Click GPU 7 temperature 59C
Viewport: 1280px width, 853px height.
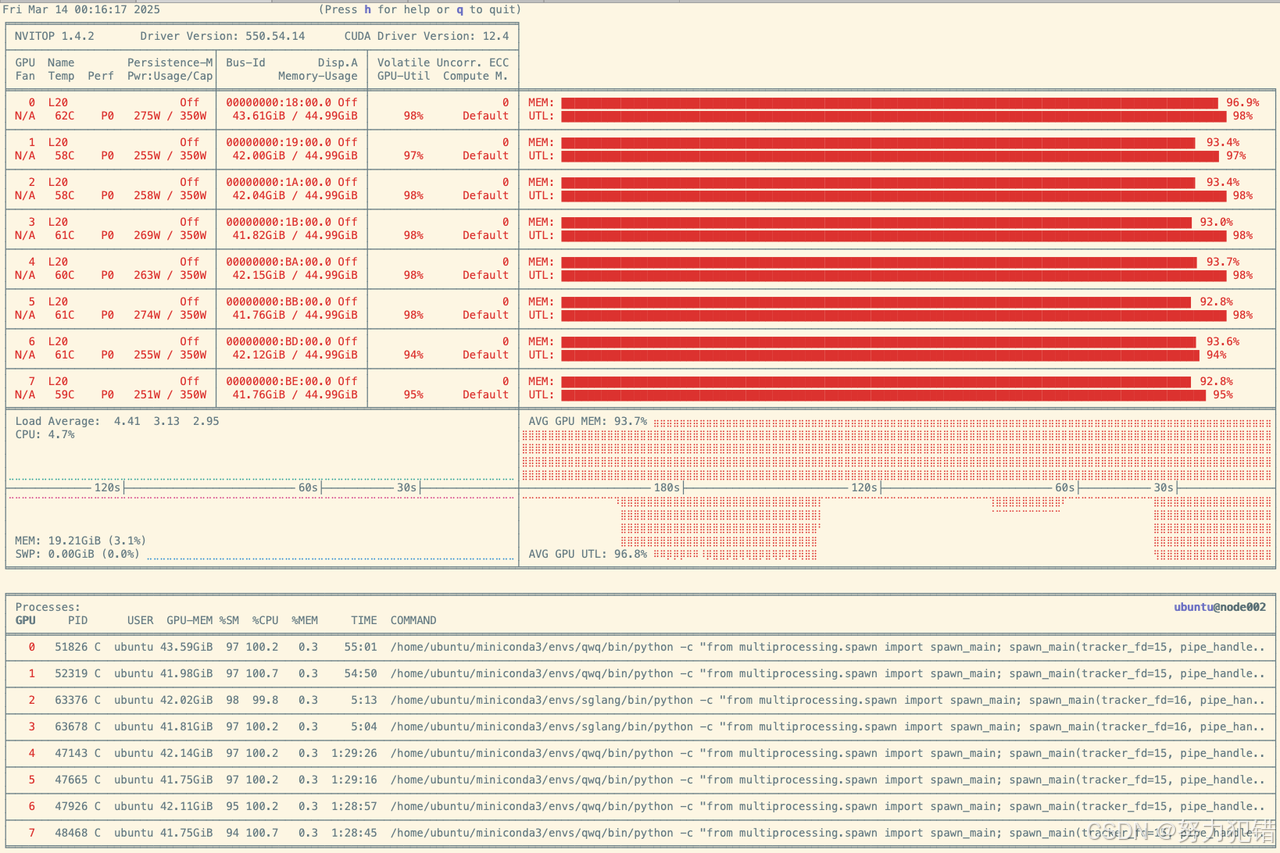64,394
